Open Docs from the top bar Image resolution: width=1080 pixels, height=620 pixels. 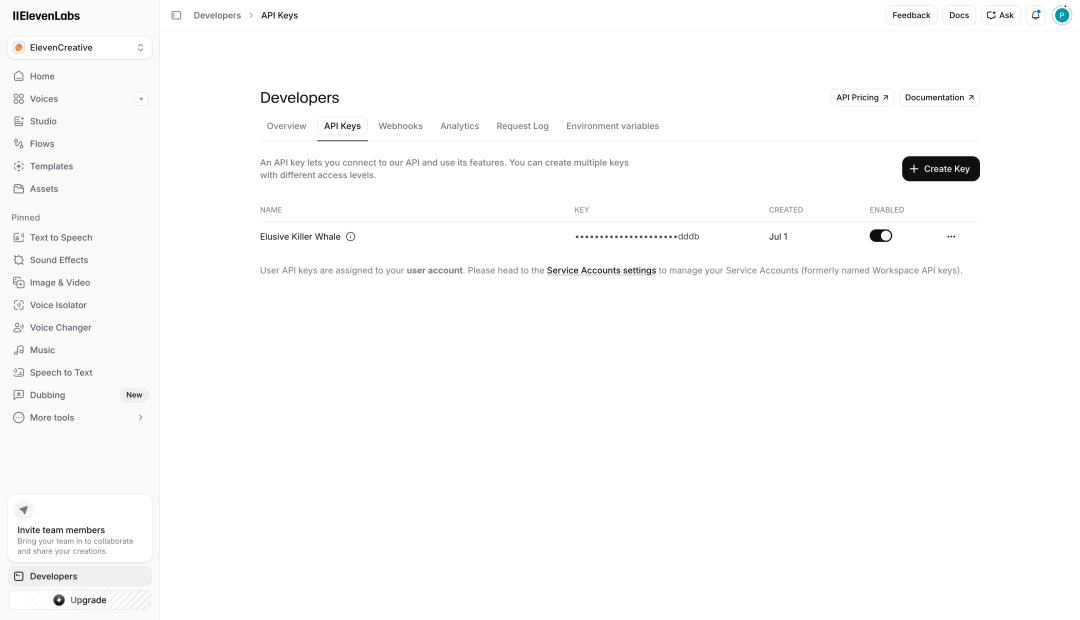[x=959, y=15]
